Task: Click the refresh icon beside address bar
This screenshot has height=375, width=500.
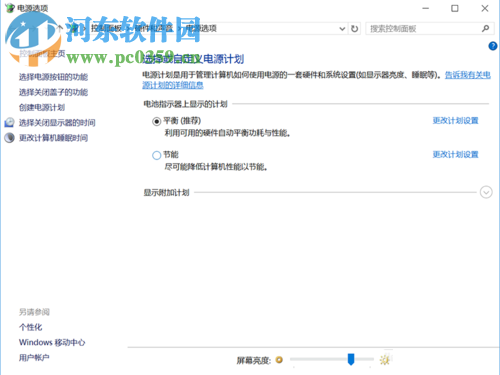Action: (x=354, y=29)
